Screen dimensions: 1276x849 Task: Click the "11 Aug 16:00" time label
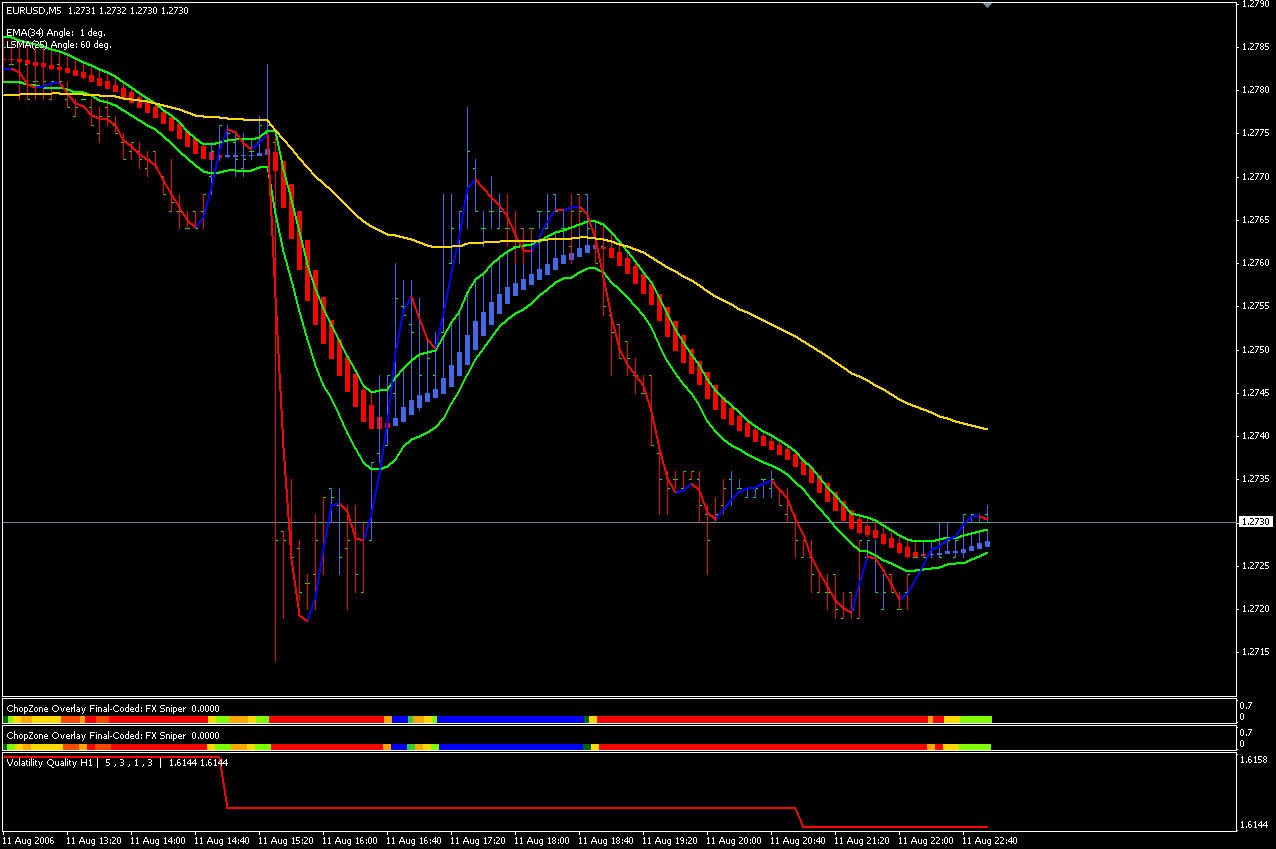[x=350, y=841]
